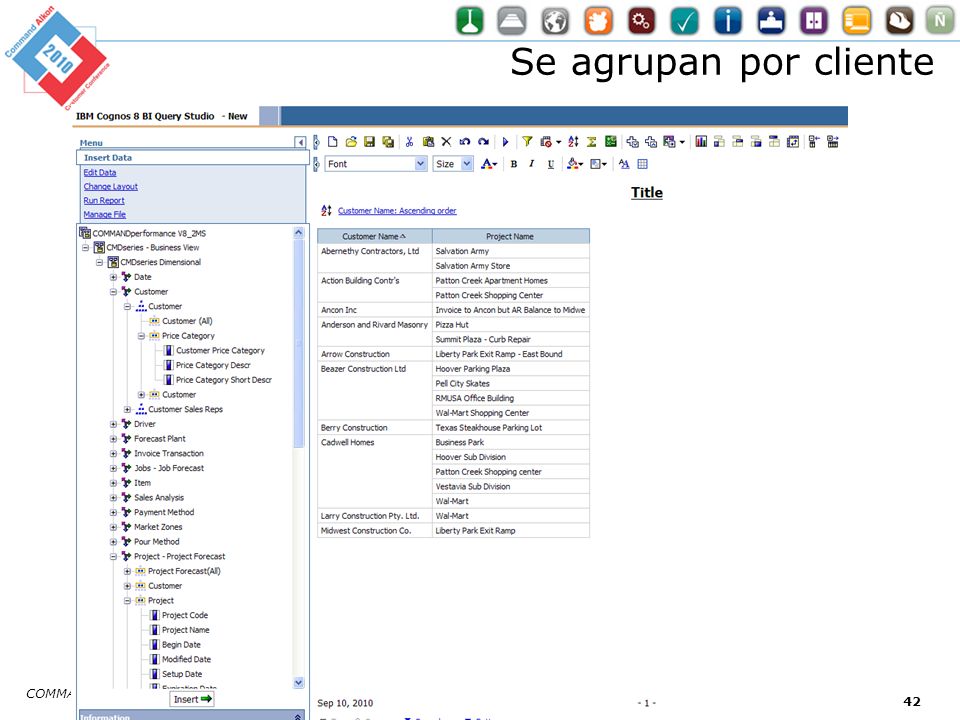This screenshot has height=720, width=960.
Task: Click the dark red gears icon
Action: [x=641, y=21]
